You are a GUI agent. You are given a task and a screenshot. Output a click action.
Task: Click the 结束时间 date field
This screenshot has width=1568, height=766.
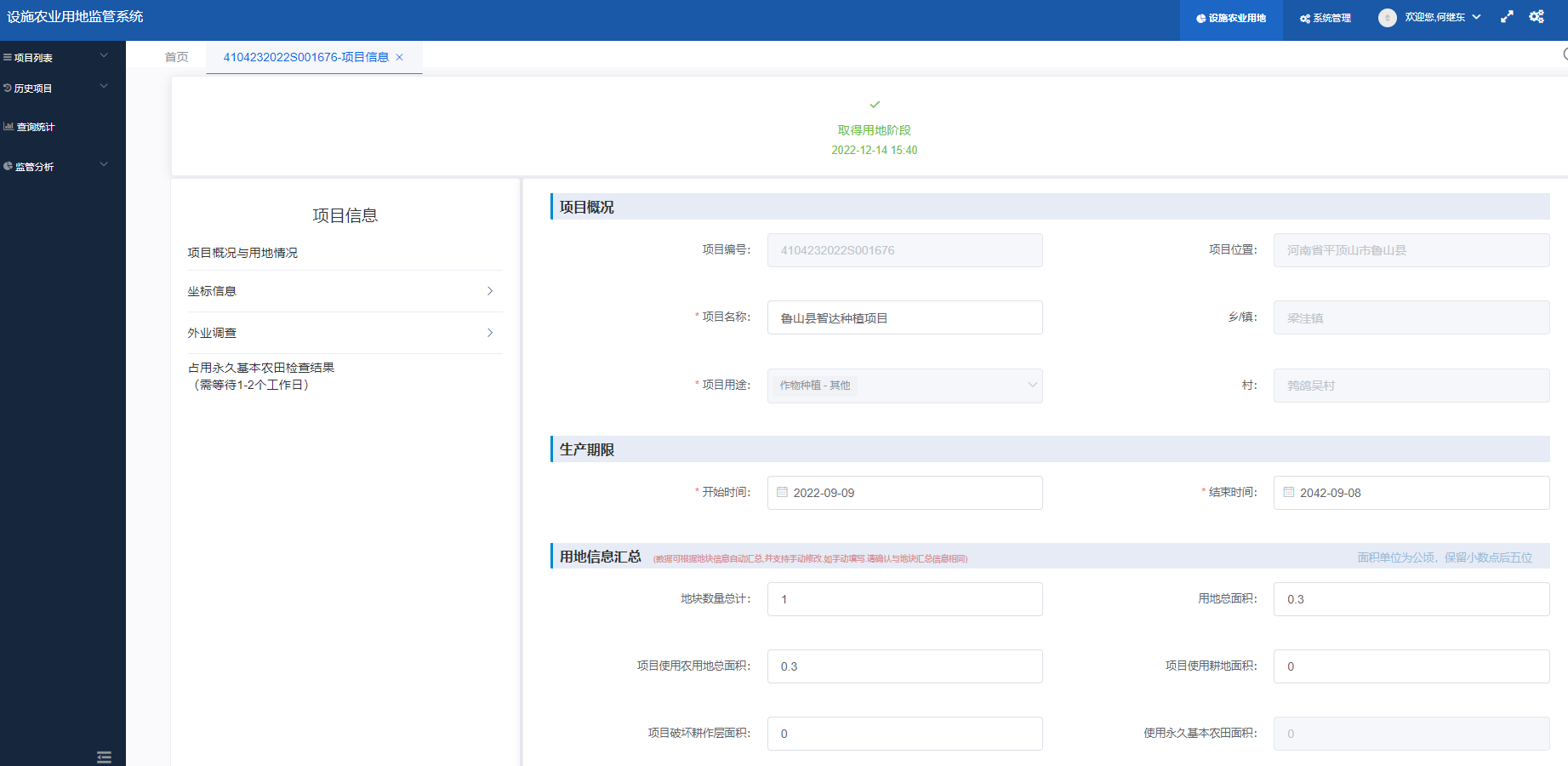(x=1411, y=493)
